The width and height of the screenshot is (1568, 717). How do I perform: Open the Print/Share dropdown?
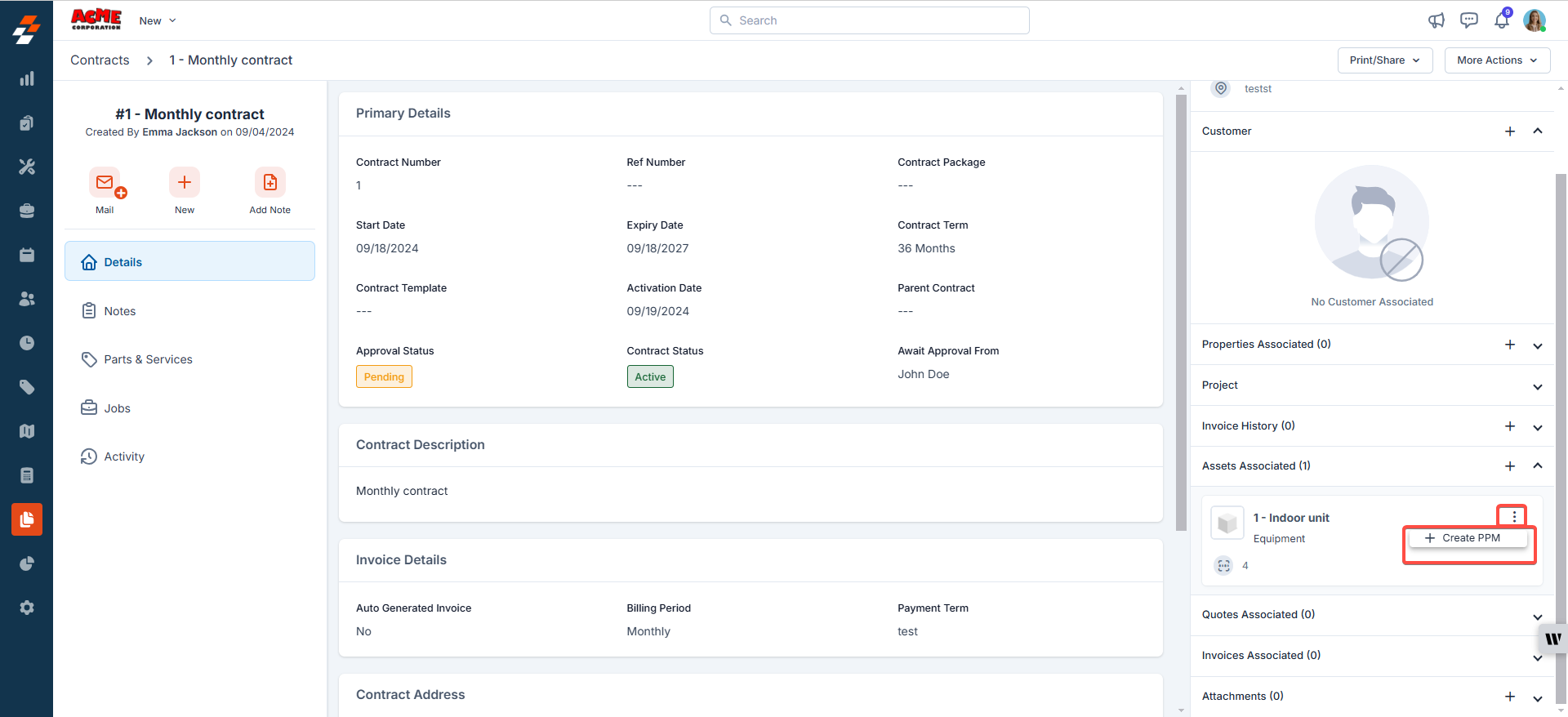coord(1384,60)
